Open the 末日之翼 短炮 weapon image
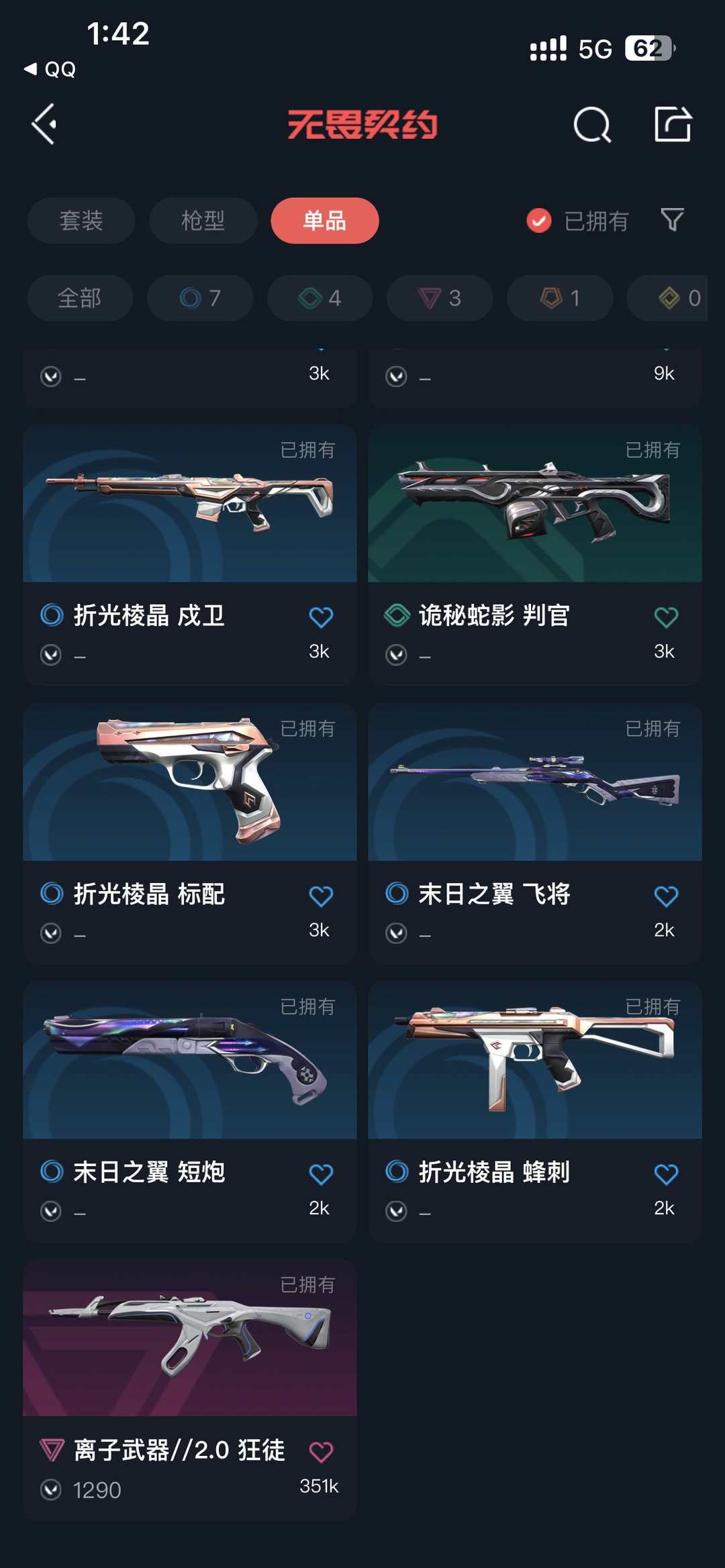Screen dimensions: 725x1568 click(x=190, y=1059)
